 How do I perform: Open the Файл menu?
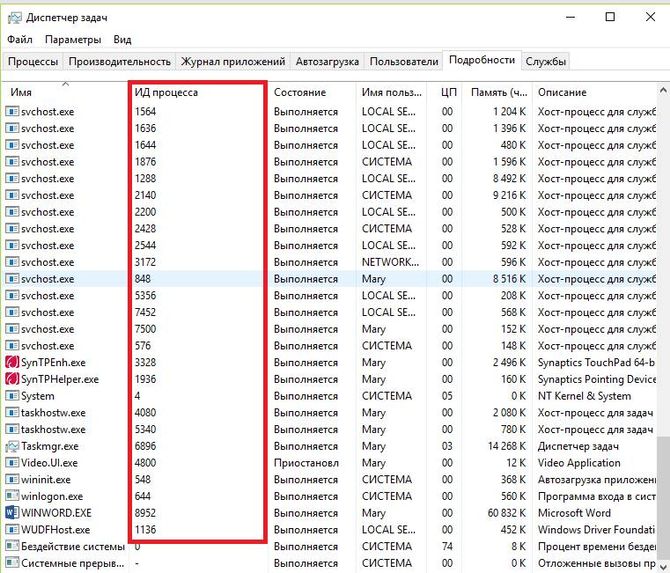coord(20,40)
